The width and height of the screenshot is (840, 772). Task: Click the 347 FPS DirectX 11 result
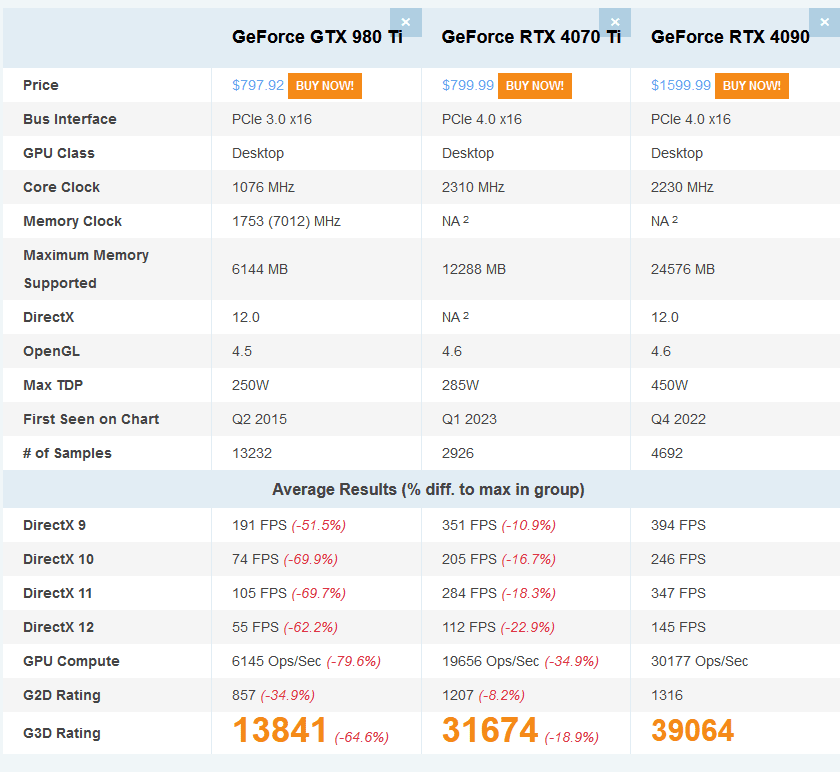(678, 593)
